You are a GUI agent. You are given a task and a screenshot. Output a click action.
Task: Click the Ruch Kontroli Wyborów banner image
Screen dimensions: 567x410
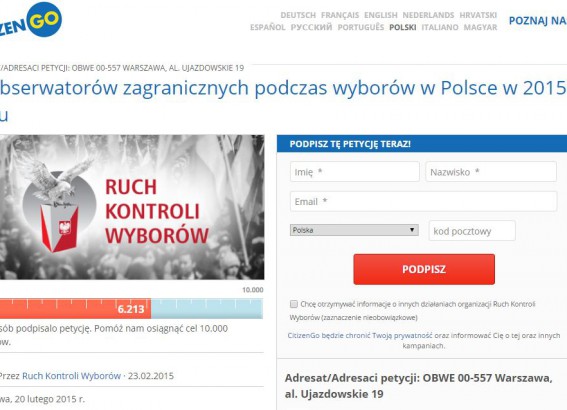[132, 207]
